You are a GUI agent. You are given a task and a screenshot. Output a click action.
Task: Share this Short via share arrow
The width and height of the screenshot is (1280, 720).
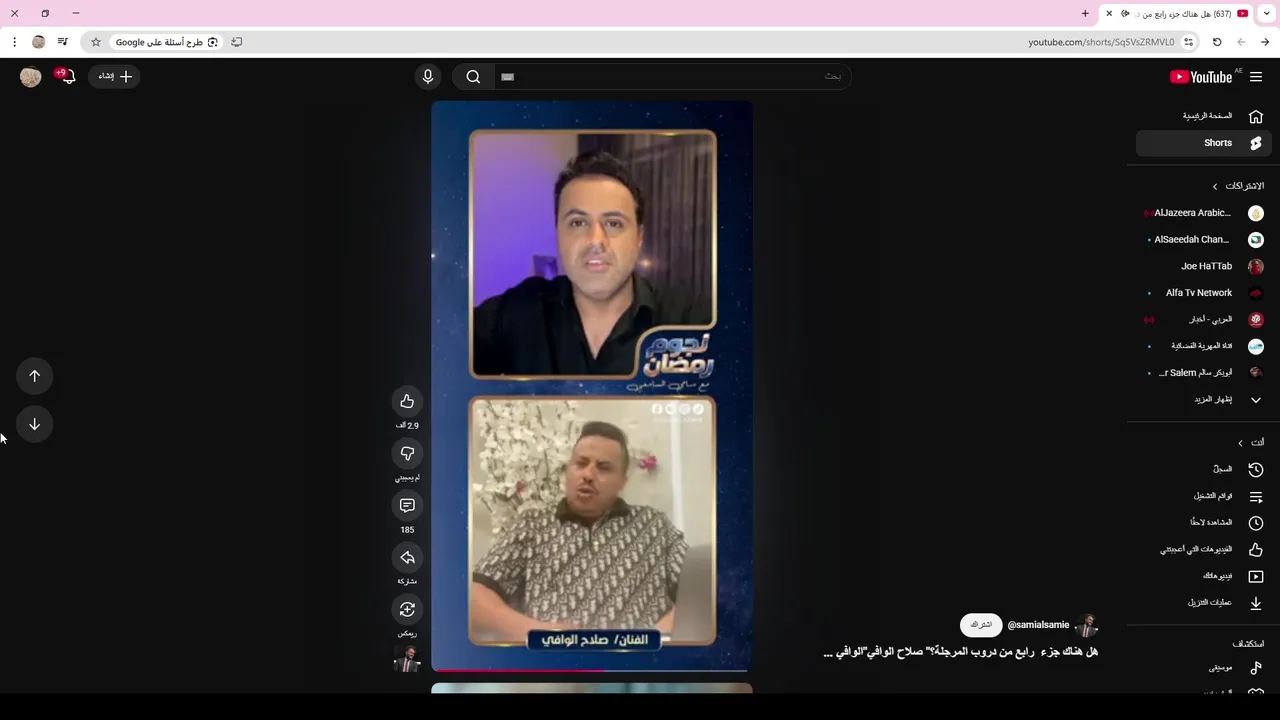click(407, 557)
